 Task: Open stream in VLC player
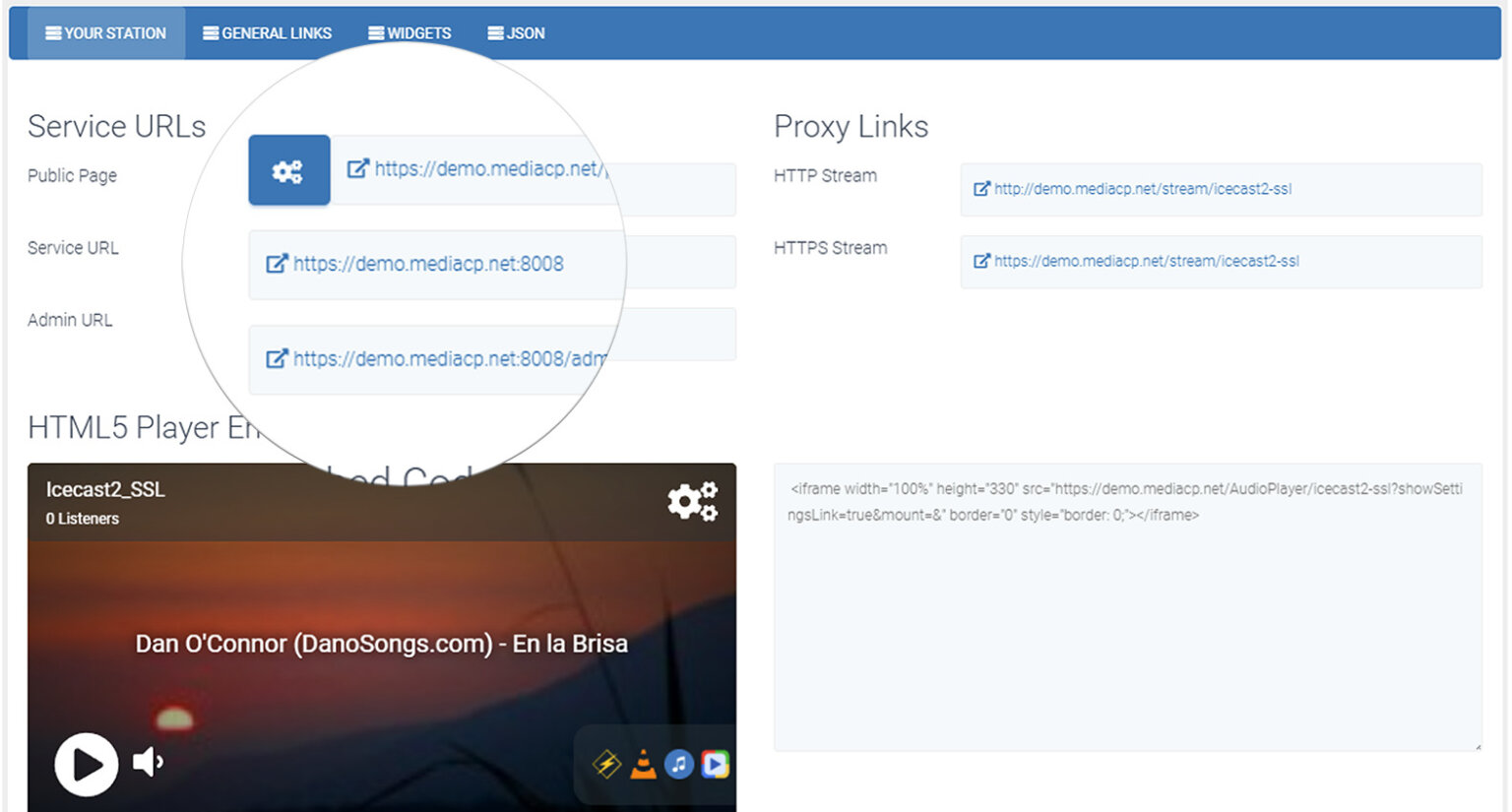[x=643, y=764]
